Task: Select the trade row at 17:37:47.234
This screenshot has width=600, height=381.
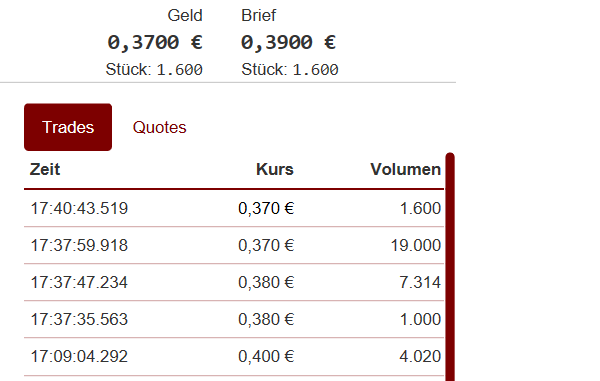Action: click(234, 282)
